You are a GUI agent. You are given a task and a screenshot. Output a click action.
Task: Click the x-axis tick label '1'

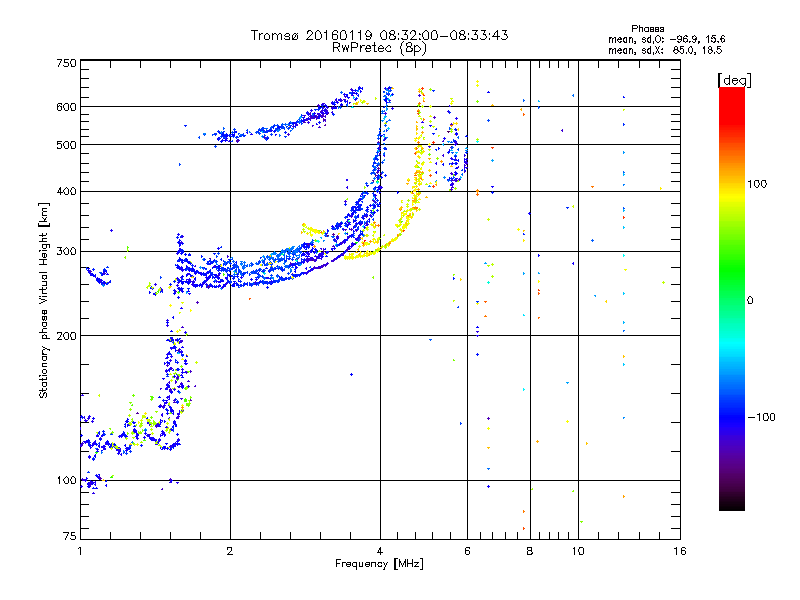80,551
